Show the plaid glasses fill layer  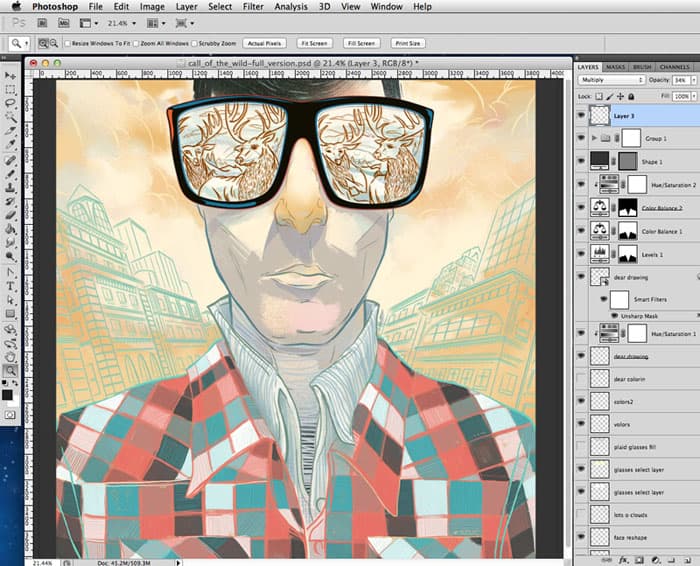(x=581, y=446)
